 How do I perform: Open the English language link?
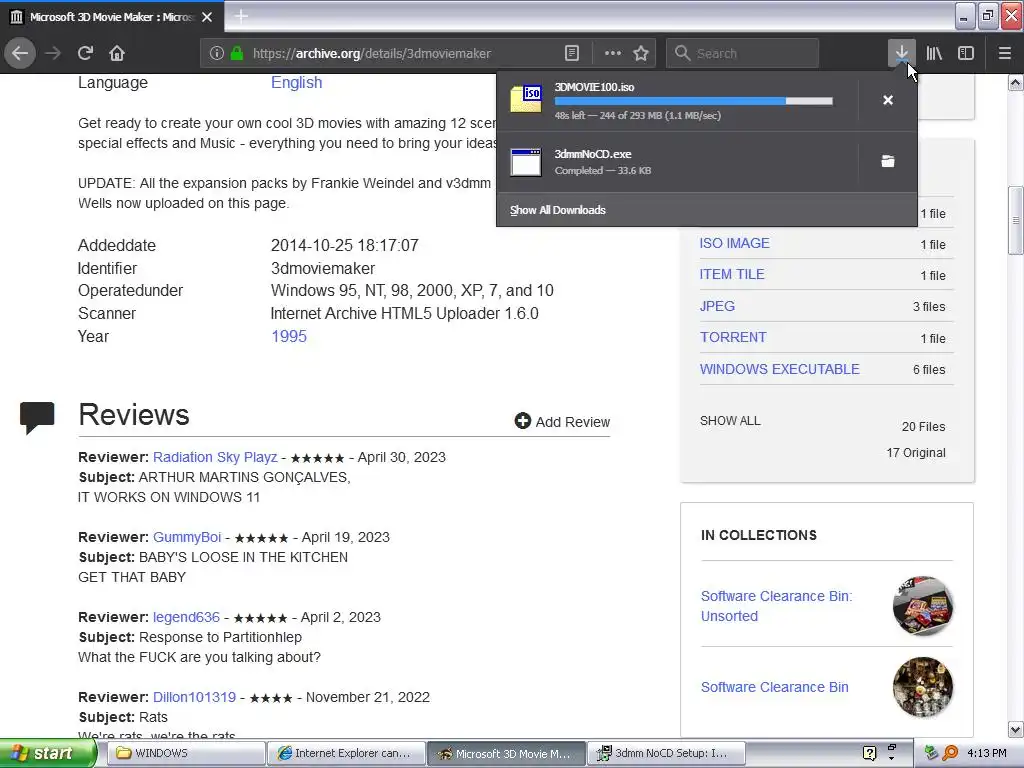pos(296,82)
